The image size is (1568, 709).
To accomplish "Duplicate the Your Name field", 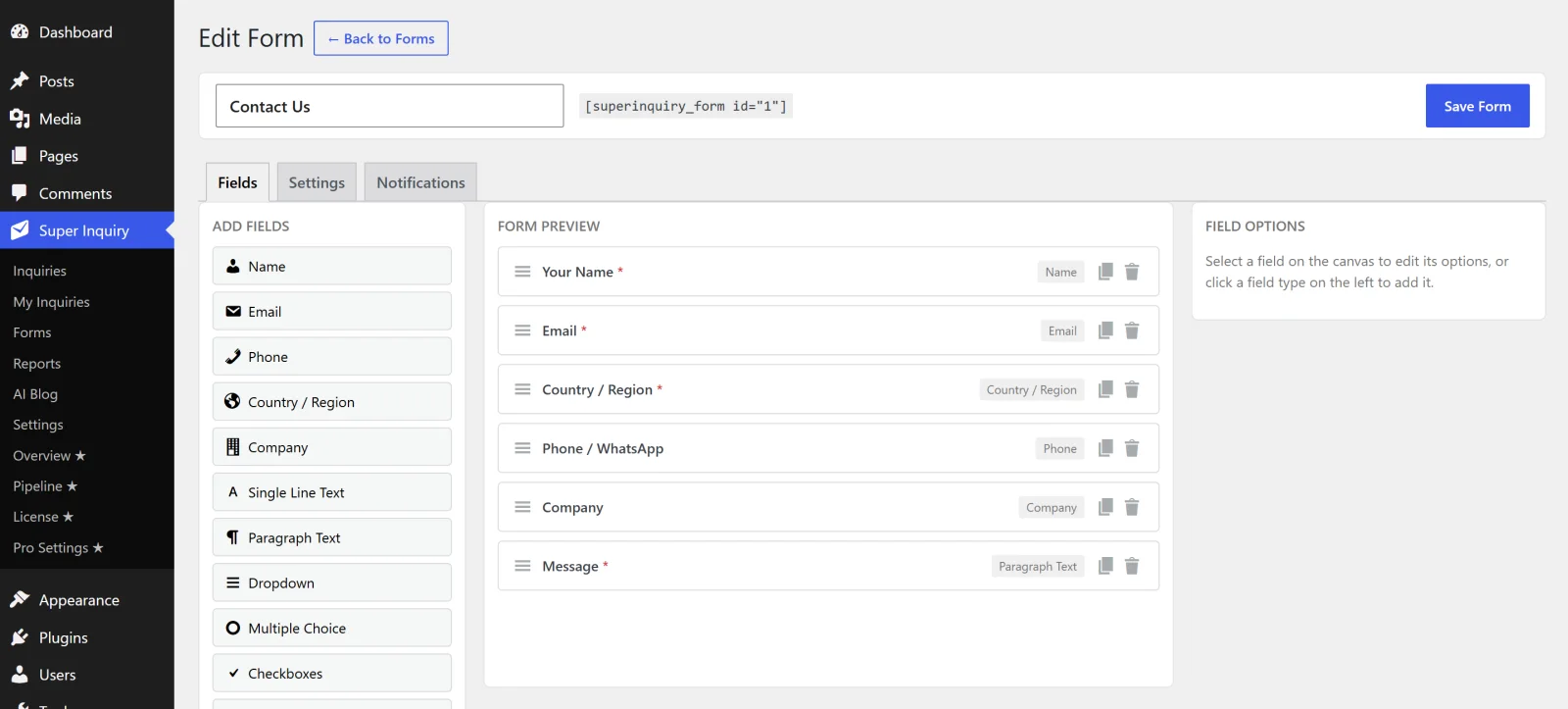I will pyautogui.click(x=1105, y=272).
